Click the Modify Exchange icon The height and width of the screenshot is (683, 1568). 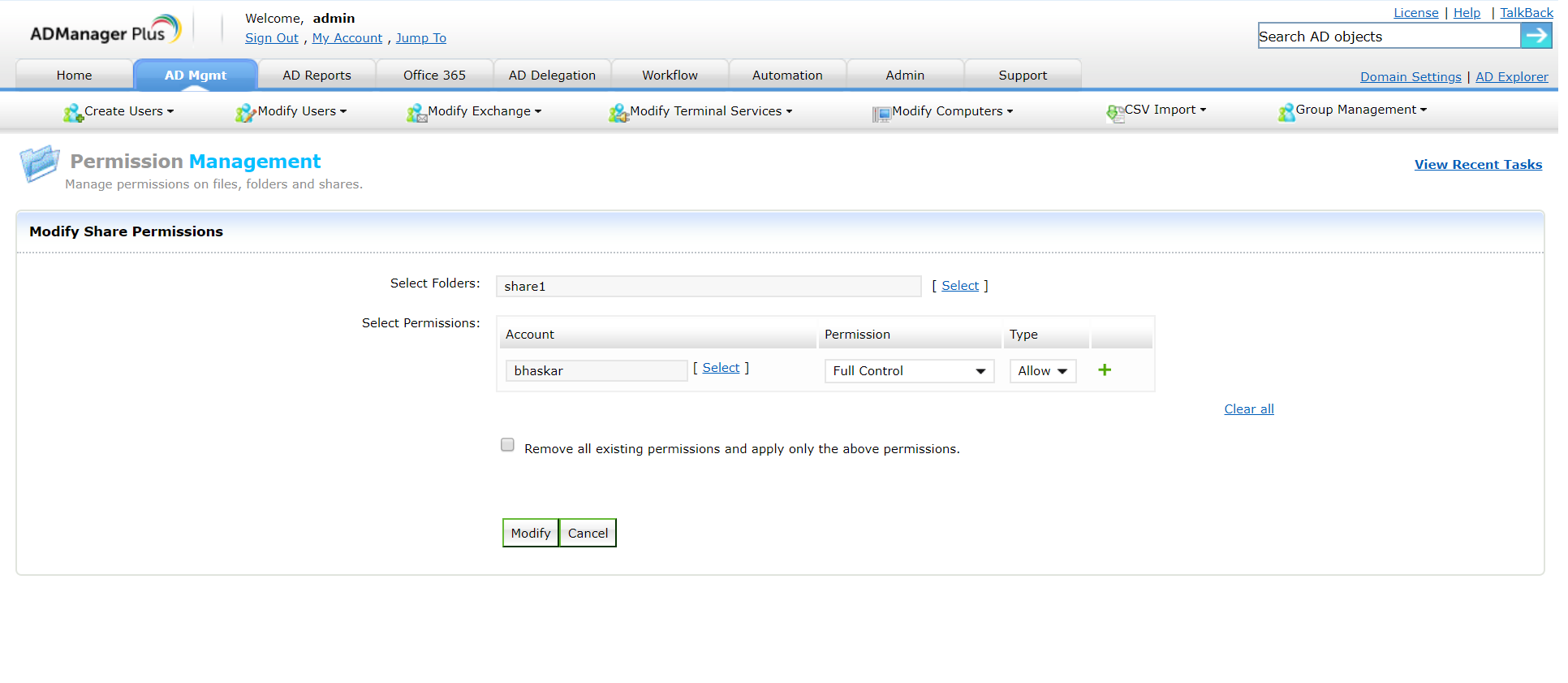tap(416, 113)
